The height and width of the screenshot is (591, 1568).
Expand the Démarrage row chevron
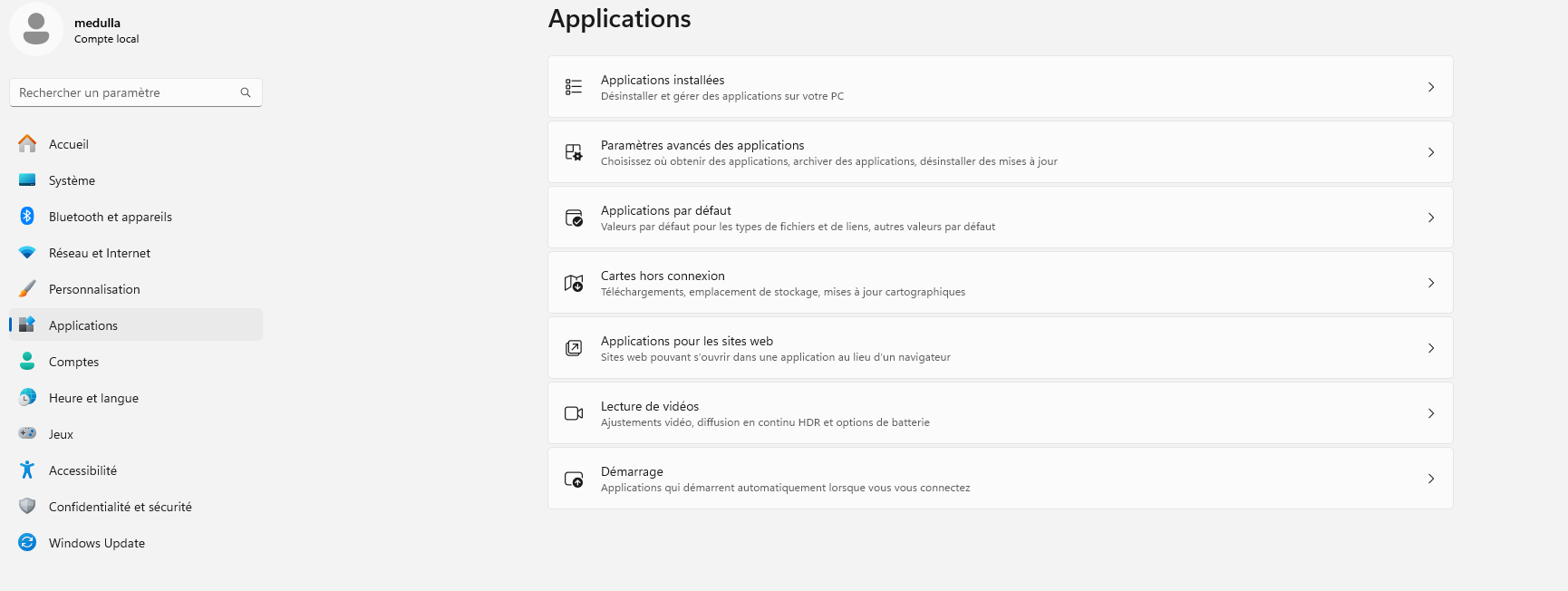click(x=1431, y=479)
